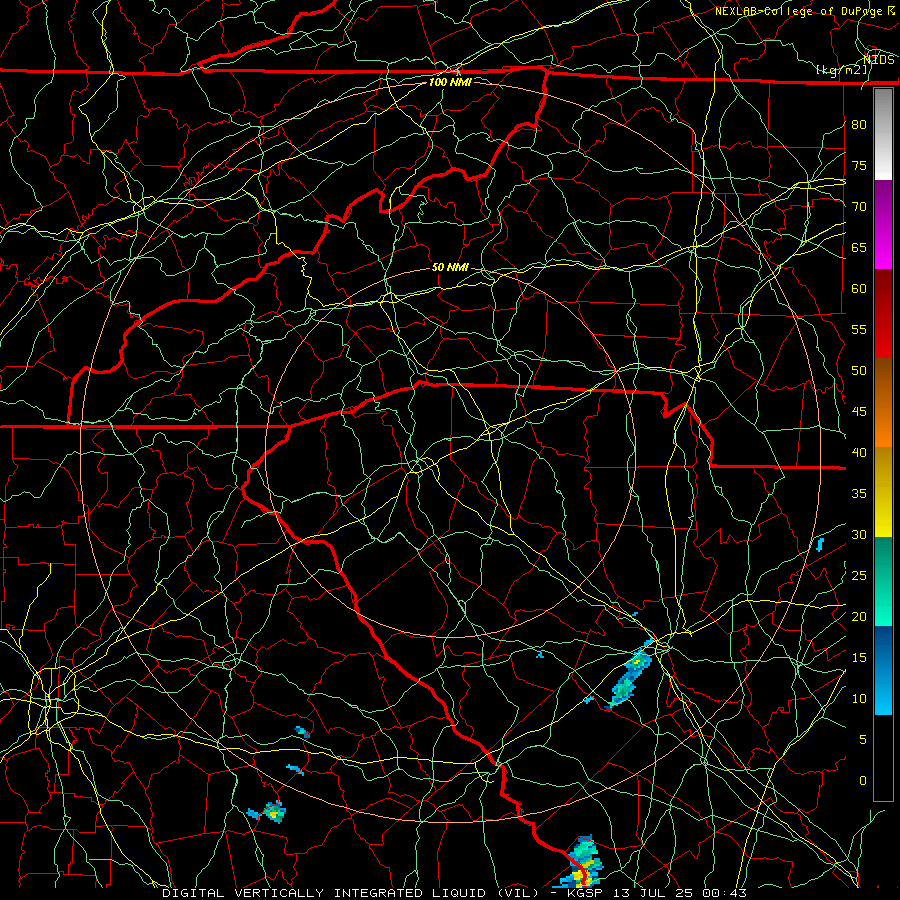Viewport: 900px width, 900px height.
Task: Pick the orange-brown segment of the color scale
Action: click(883, 403)
